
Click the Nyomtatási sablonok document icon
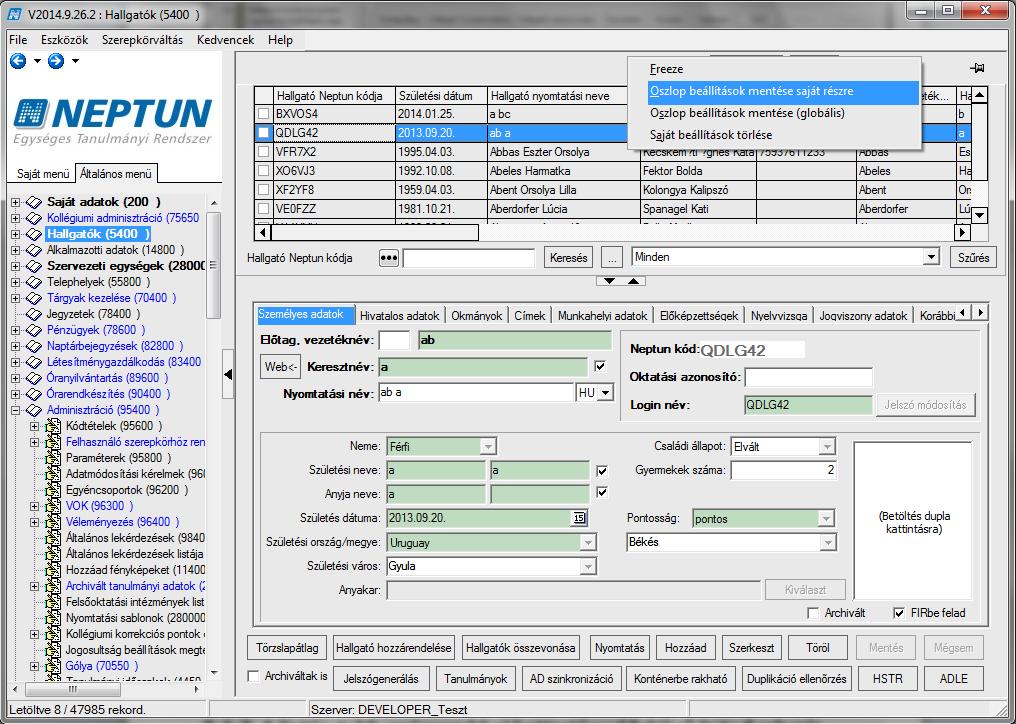53,618
